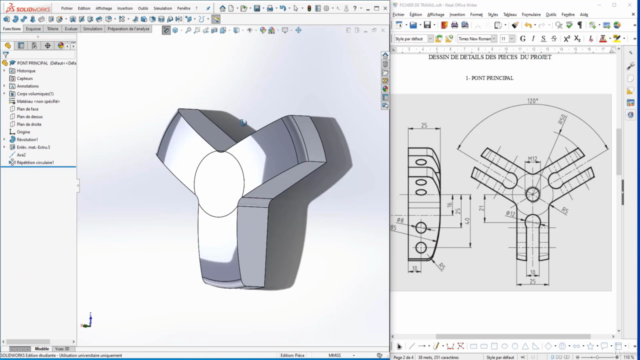This screenshot has width=640, height=360.
Task: Open Writer font color dropdown arrow
Action: tap(609, 39)
